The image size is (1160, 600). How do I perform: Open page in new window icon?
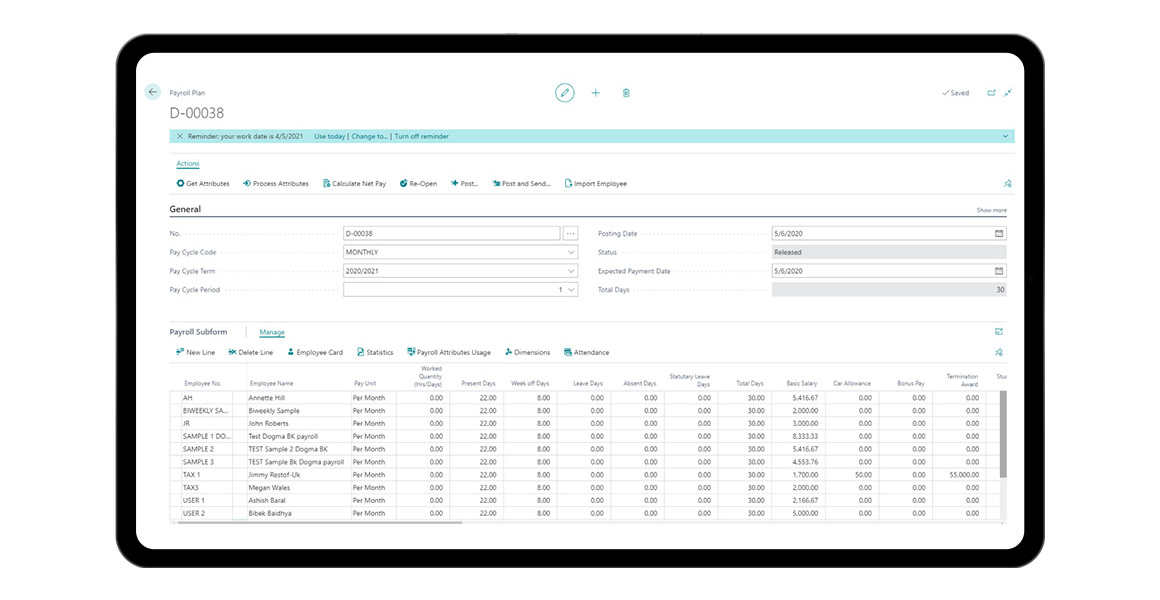coord(991,93)
